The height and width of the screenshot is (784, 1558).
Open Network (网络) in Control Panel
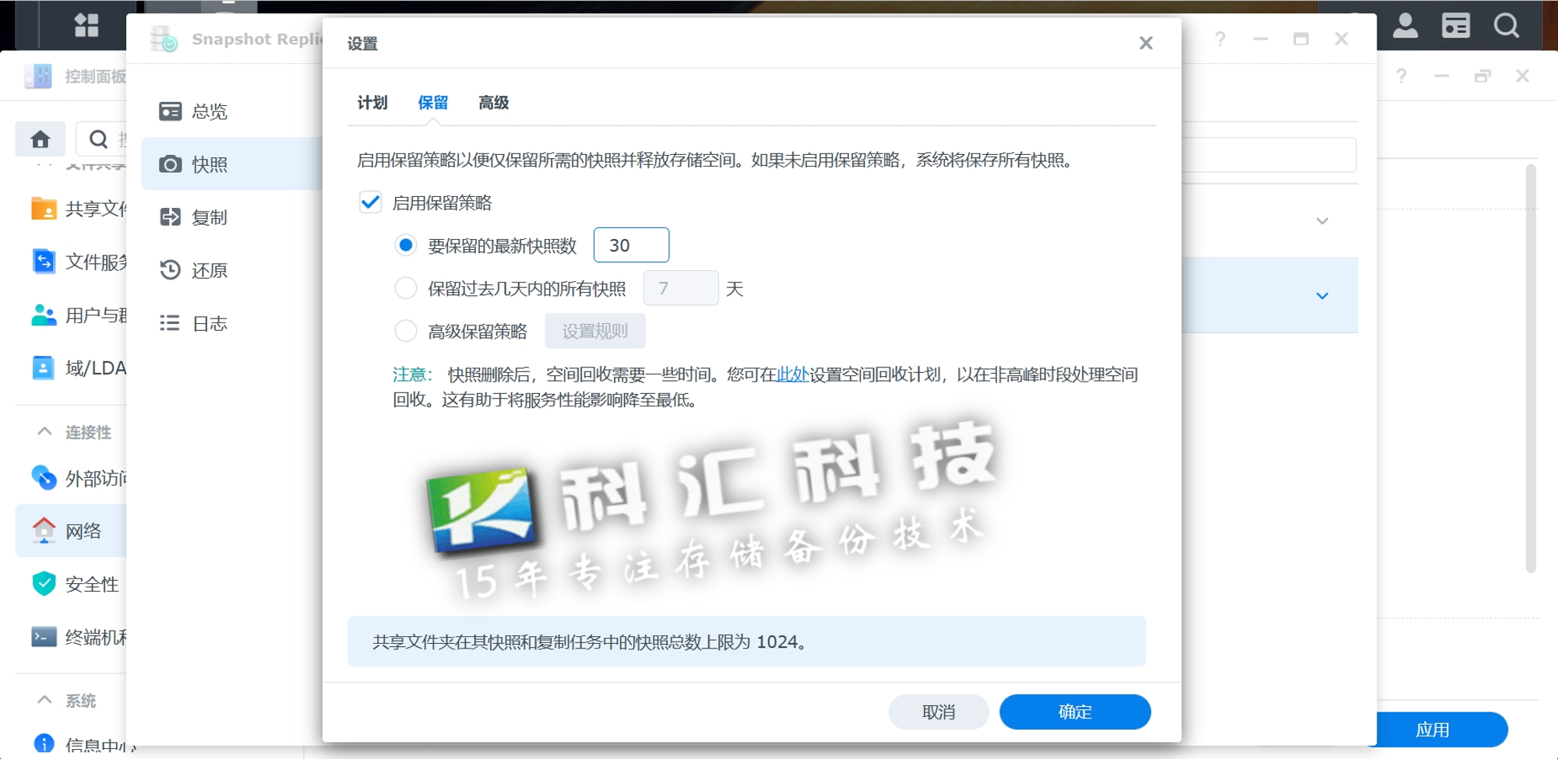tap(71, 531)
